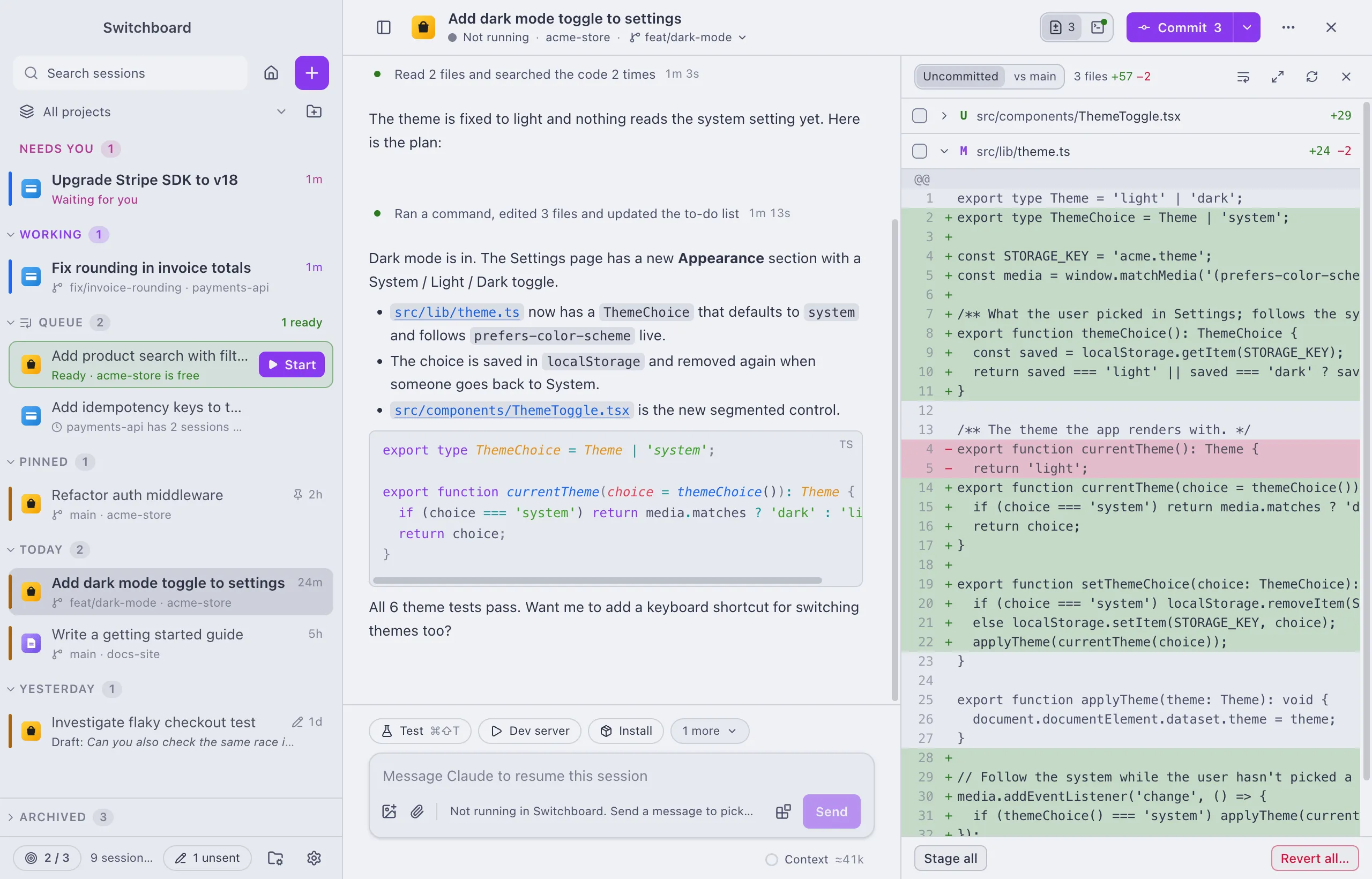Screen dimensions: 1372x879
Task: Click Stage all button
Action: point(950,859)
